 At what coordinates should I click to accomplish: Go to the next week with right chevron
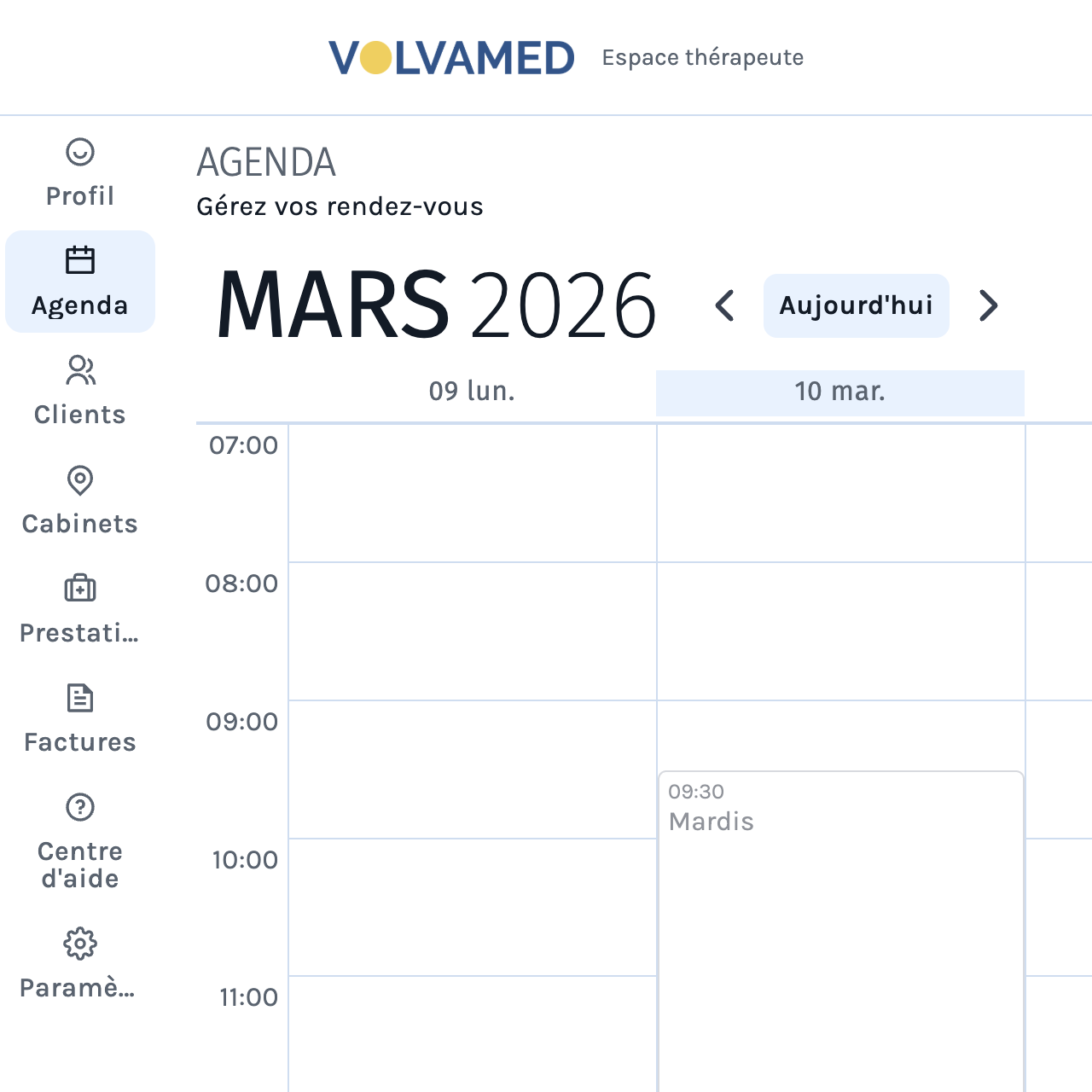(x=988, y=305)
